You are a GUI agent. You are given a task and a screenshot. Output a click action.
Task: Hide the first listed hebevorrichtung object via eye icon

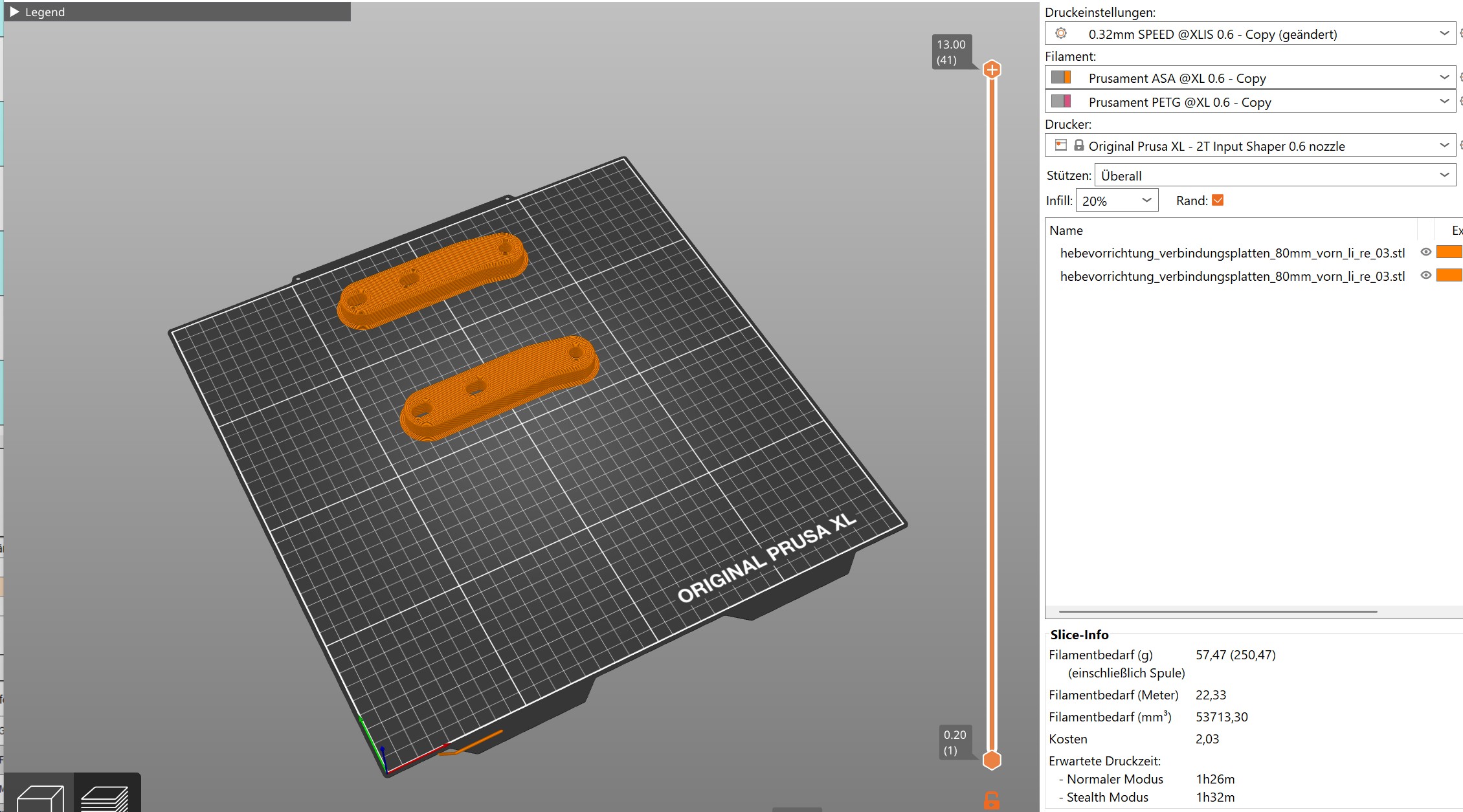tap(1425, 252)
